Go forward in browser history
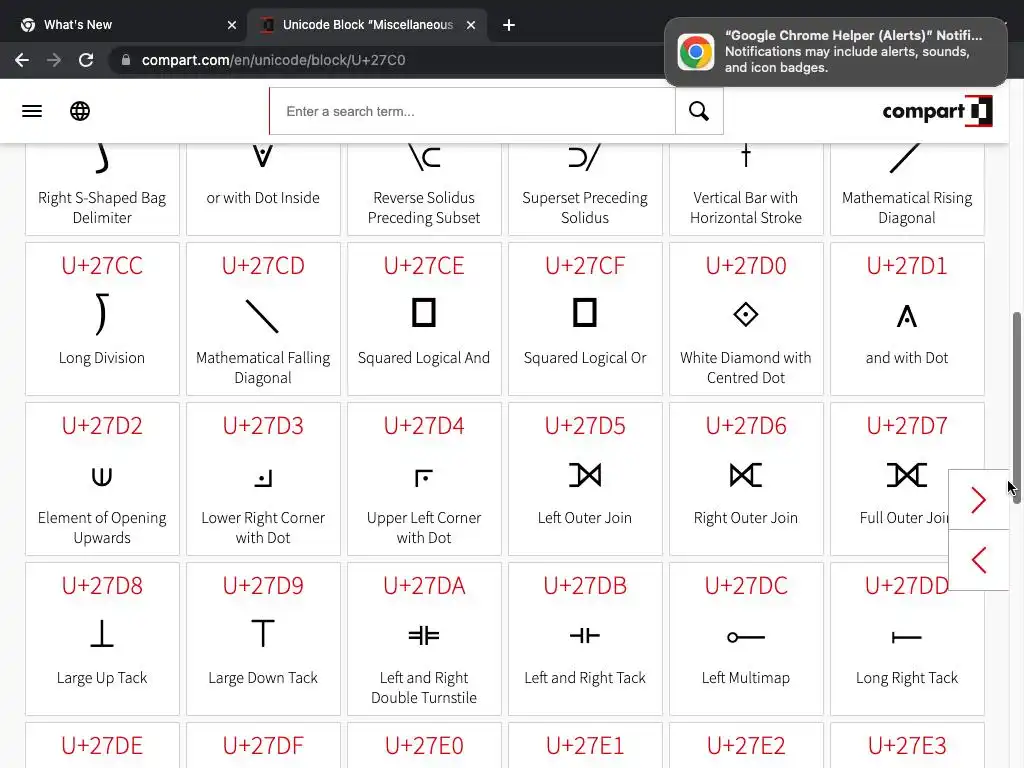Viewport: 1024px width, 768px height. pos(54,60)
